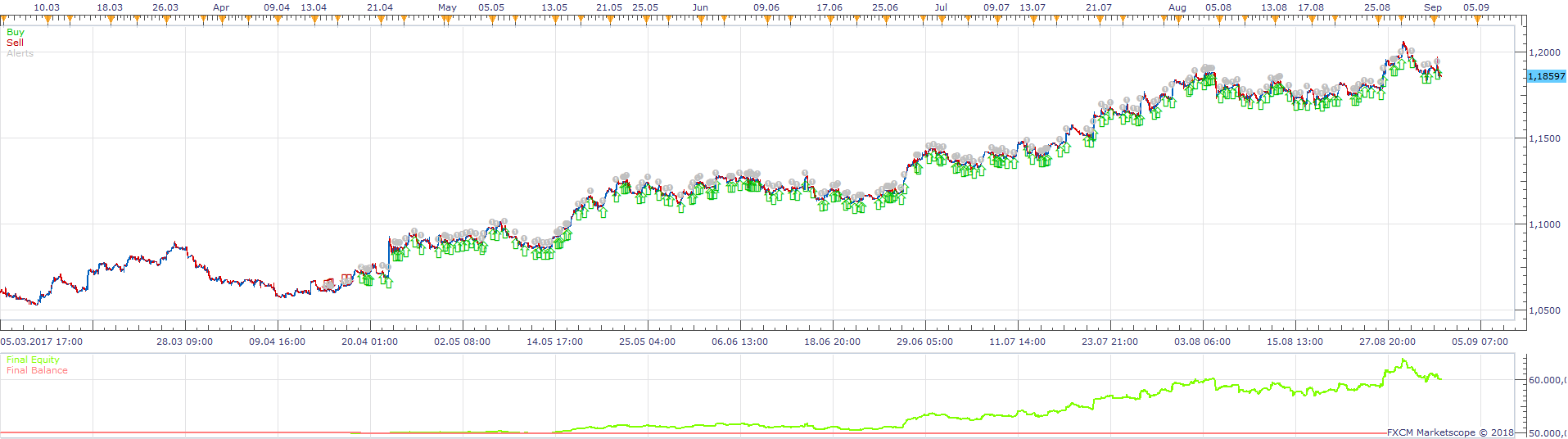Click the 29.06 05:00 timestamp
The height and width of the screenshot is (439, 1568).
(x=925, y=342)
